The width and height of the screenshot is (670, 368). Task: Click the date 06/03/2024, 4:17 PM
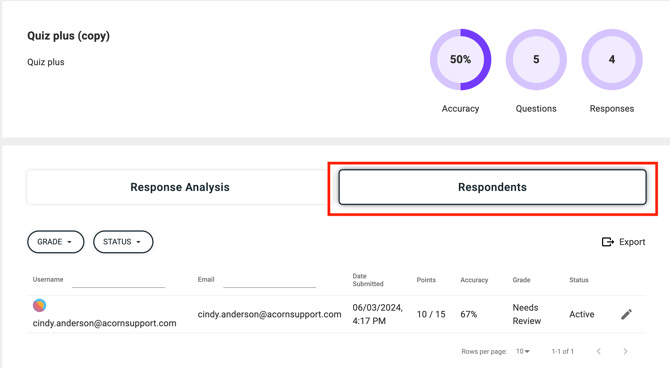(x=378, y=314)
